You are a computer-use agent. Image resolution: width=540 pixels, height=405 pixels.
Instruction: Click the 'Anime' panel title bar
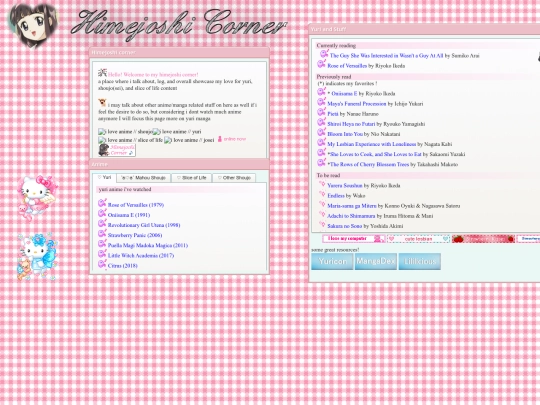179,164
